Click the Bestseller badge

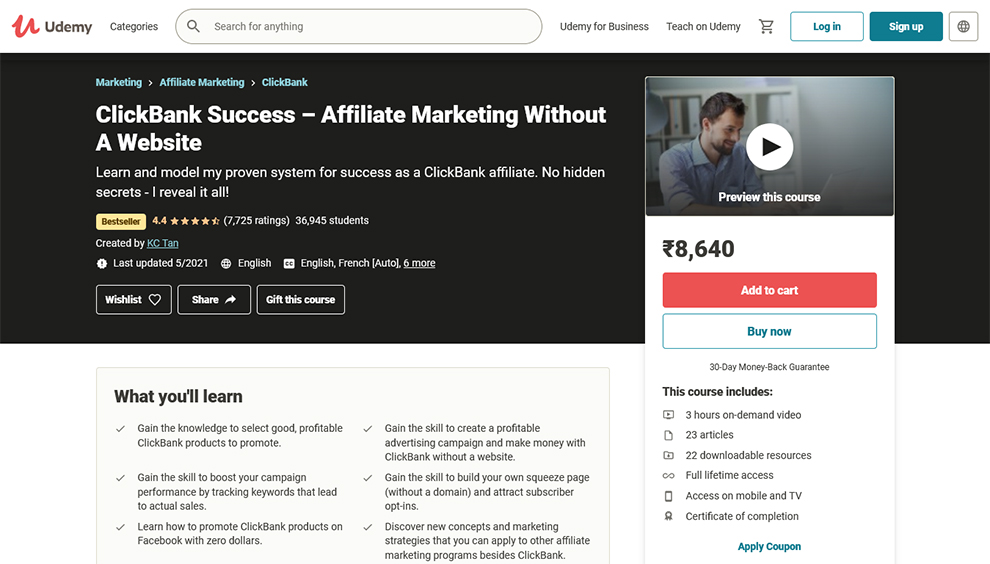pos(121,222)
